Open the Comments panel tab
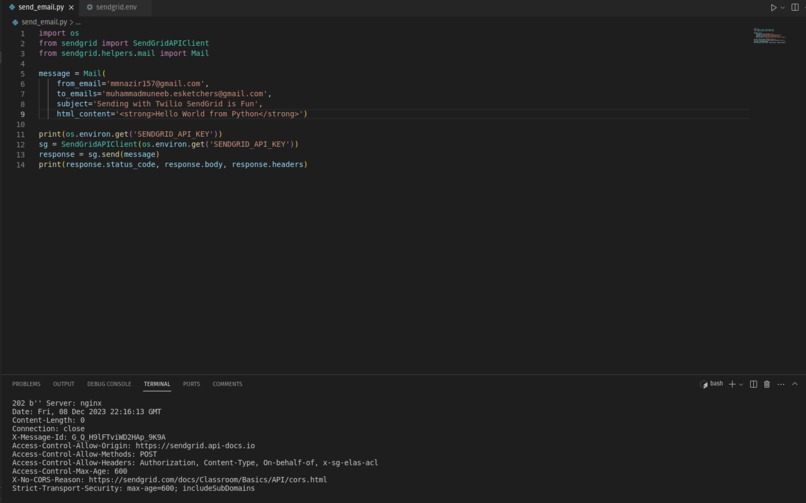 pyautogui.click(x=227, y=384)
